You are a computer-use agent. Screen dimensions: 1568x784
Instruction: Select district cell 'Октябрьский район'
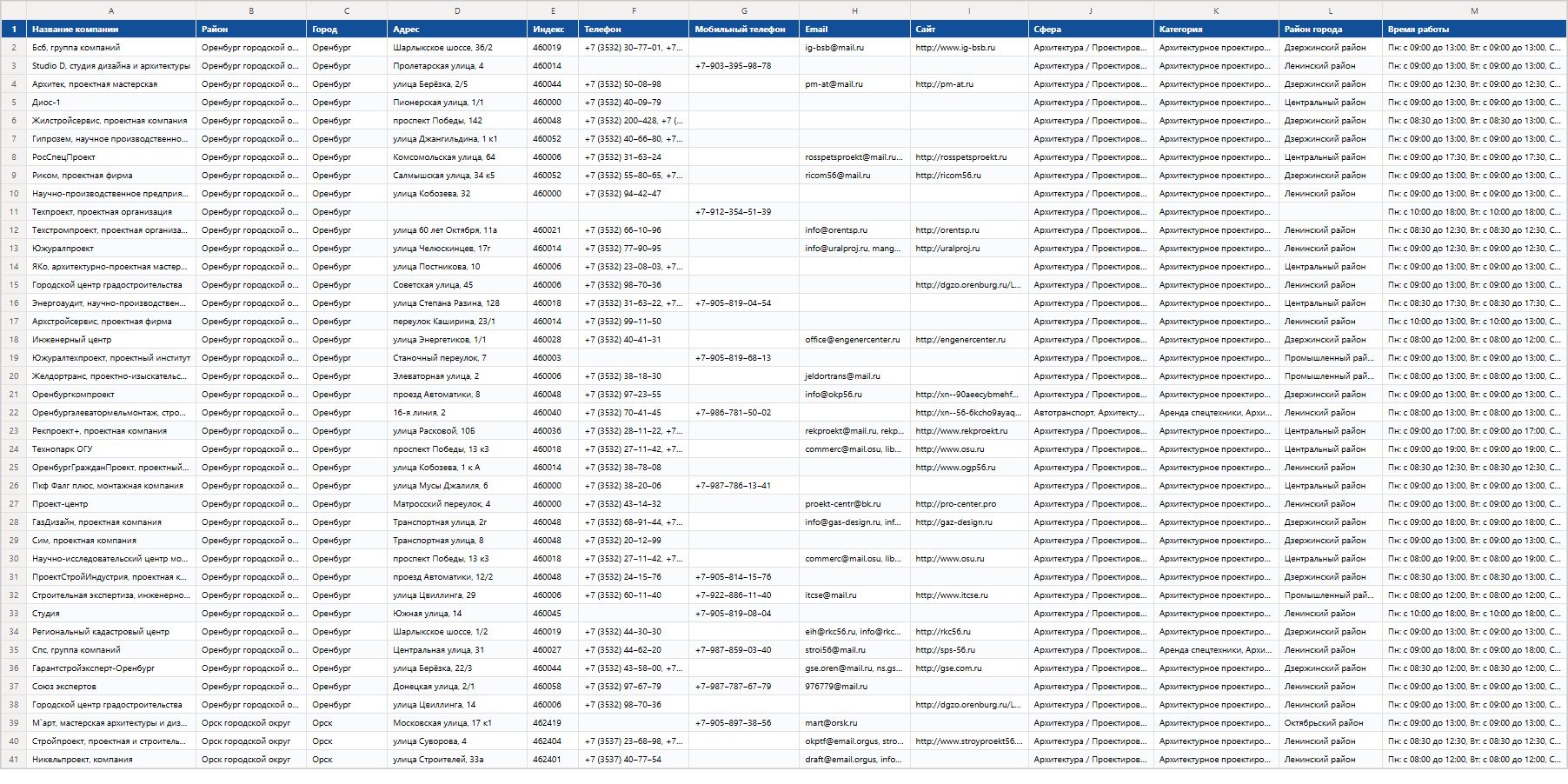(x=1330, y=723)
